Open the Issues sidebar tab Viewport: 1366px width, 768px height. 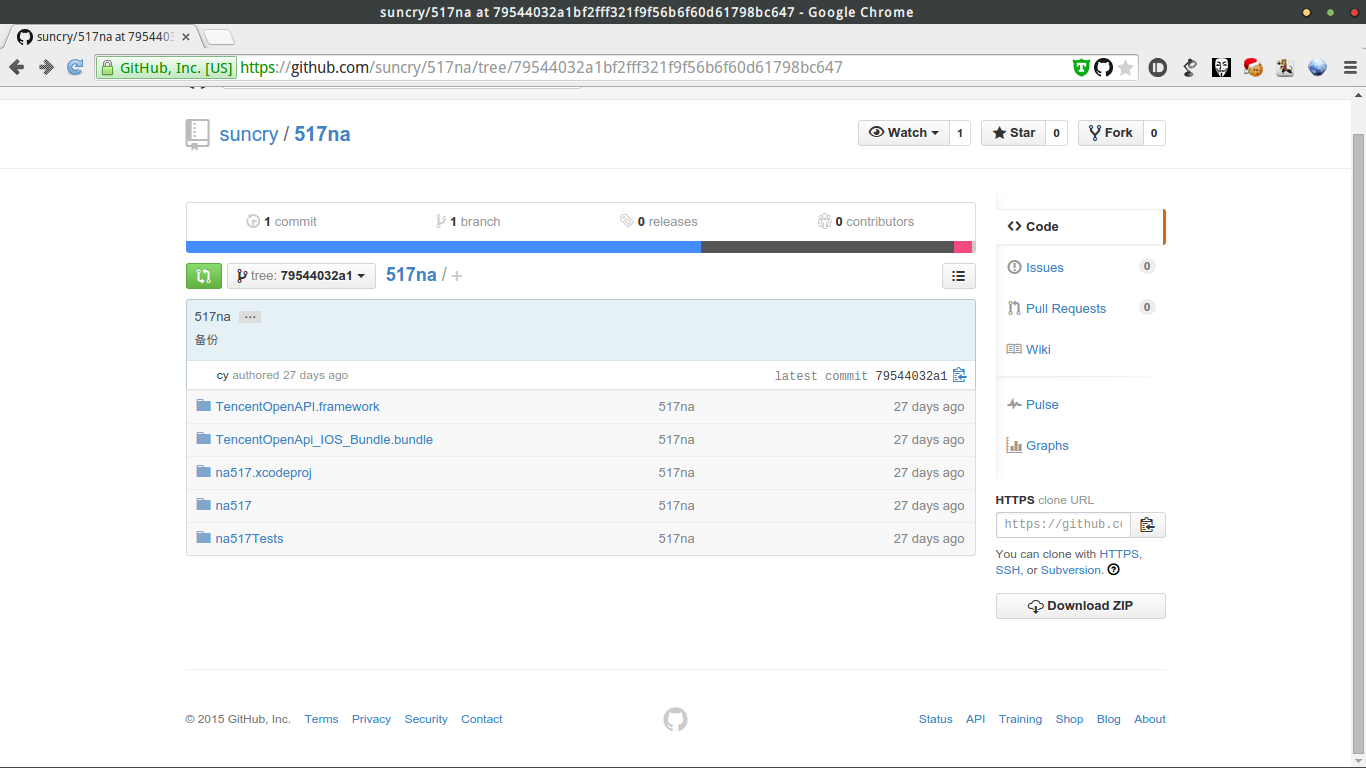[x=1080, y=267]
